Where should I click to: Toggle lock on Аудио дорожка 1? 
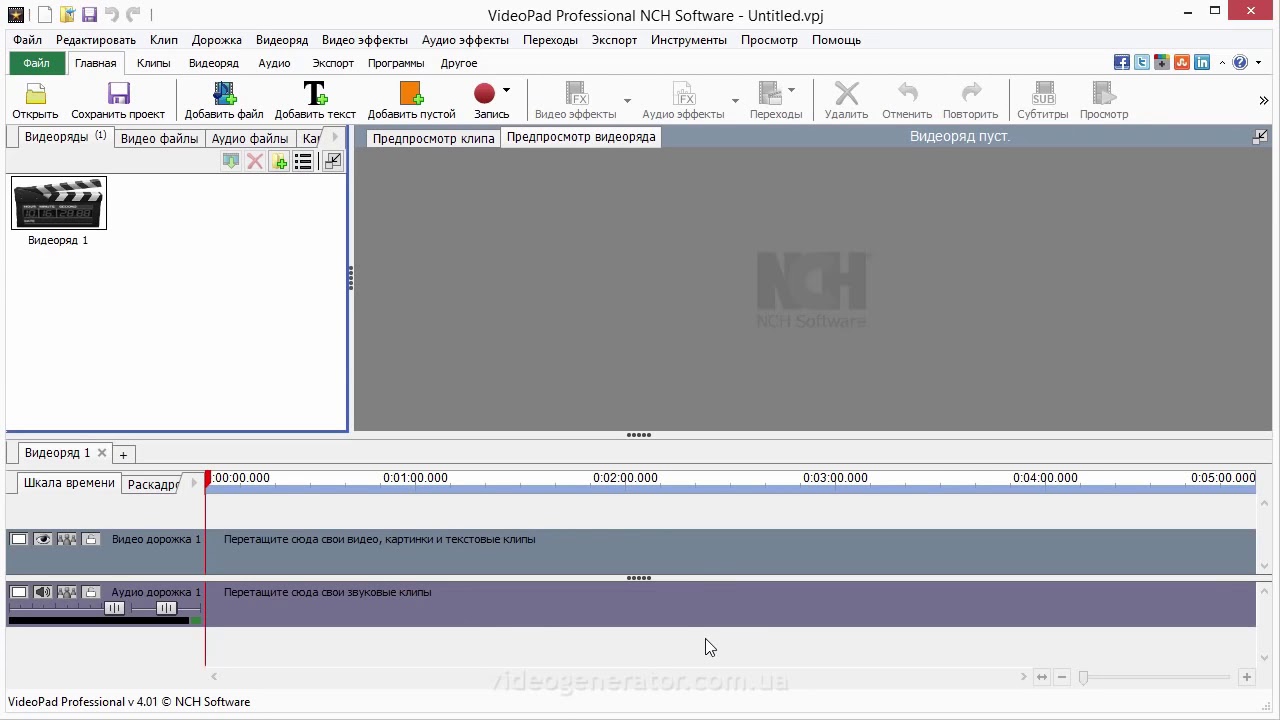91,593
